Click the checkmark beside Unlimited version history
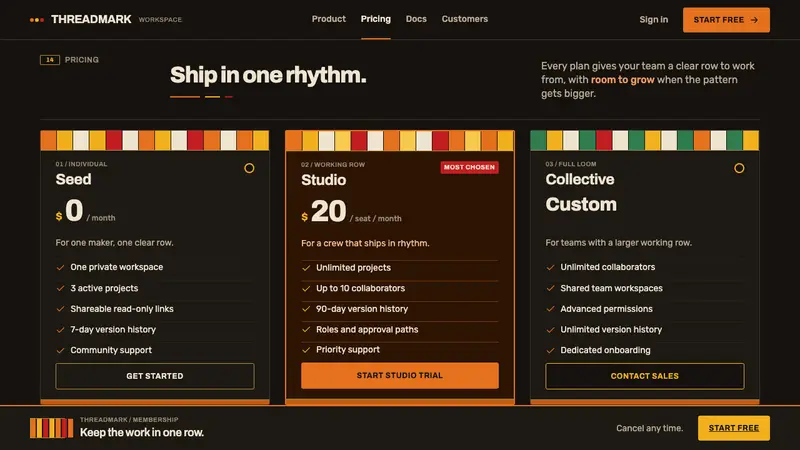Viewport: 800px width, 450px height. [x=551, y=330]
